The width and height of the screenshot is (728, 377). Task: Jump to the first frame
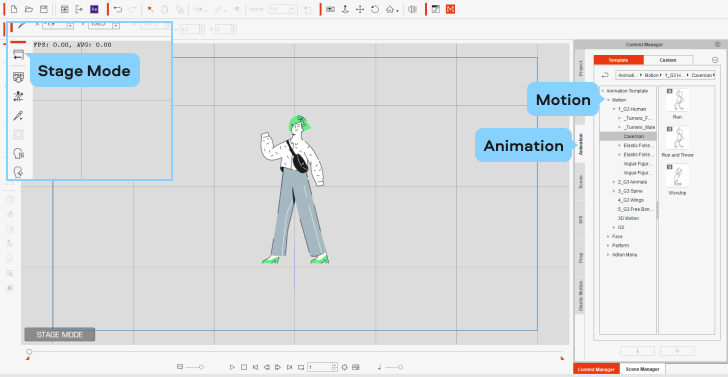(x=255, y=367)
